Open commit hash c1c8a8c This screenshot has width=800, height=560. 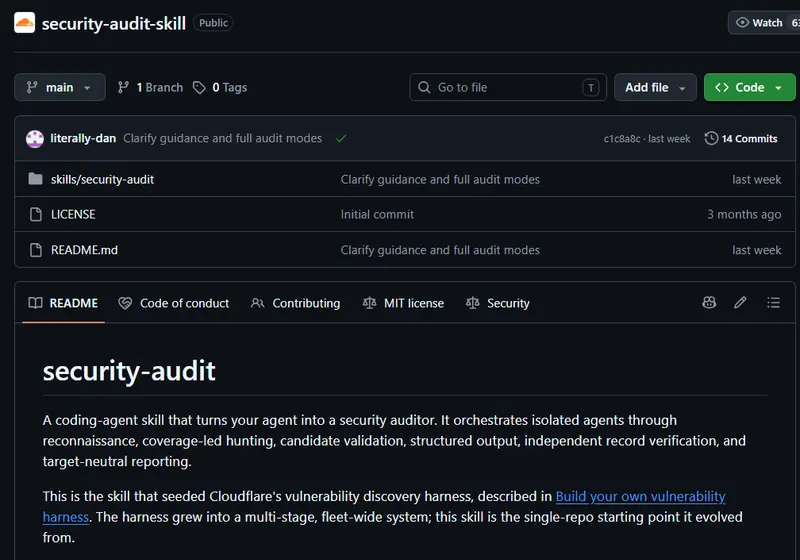click(621, 139)
